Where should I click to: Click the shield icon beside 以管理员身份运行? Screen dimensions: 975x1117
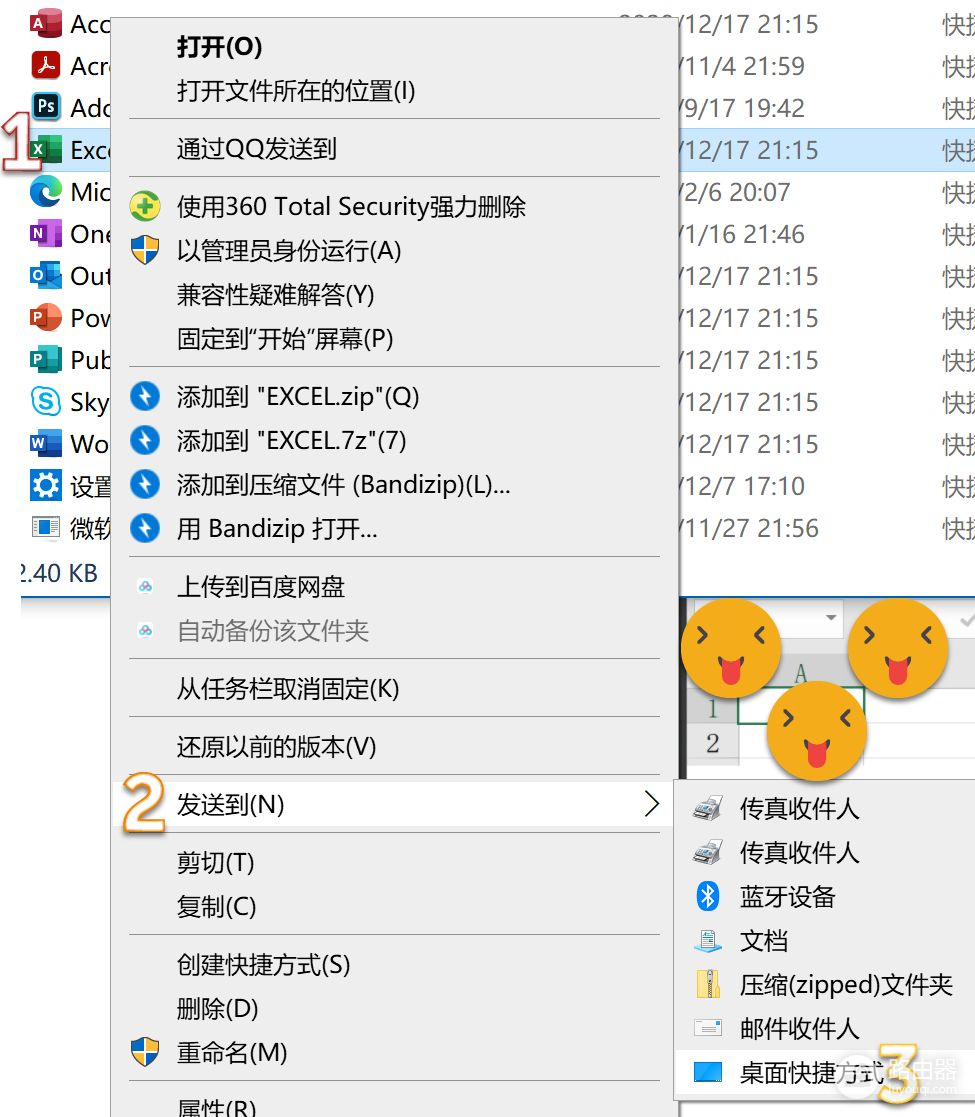click(145, 250)
